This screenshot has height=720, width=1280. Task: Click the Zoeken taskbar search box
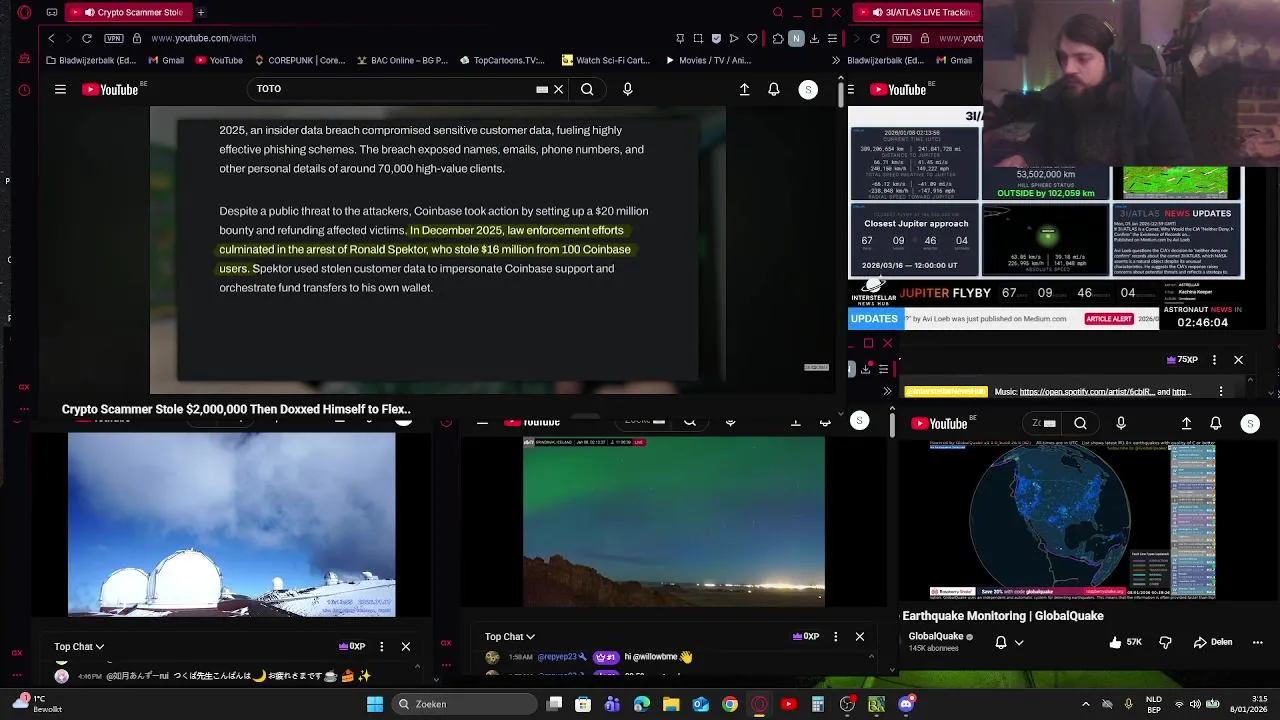coord(464,704)
